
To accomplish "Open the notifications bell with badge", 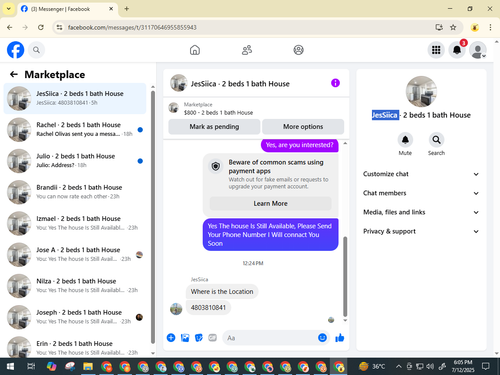I will click(x=457, y=50).
